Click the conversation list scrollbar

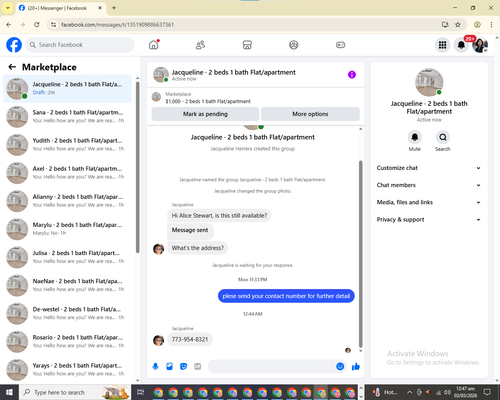click(137, 167)
